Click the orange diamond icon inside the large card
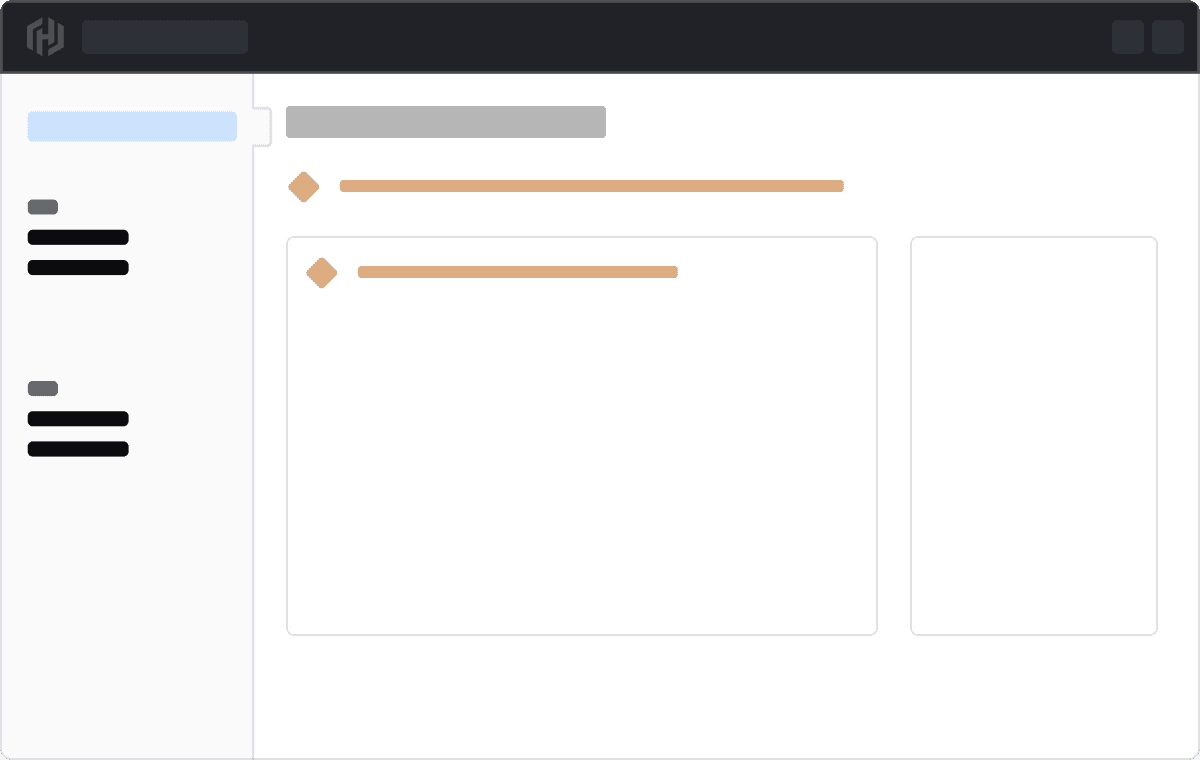Image resolution: width=1200 pixels, height=760 pixels. (322, 273)
